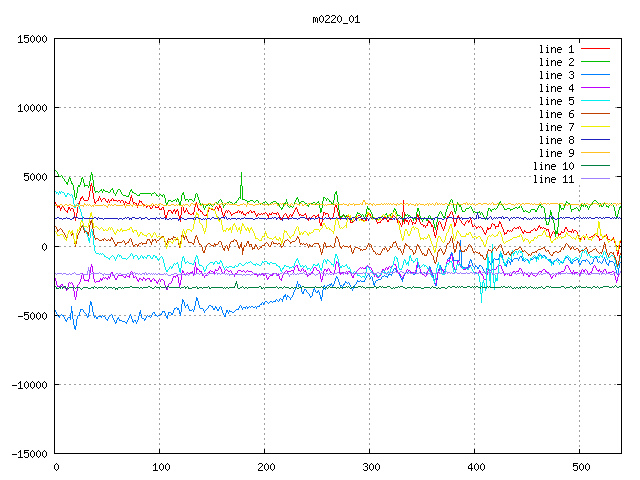Click the -5000 y-axis tick label
The height and width of the screenshot is (480, 640).
pyautogui.click(x=32, y=316)
